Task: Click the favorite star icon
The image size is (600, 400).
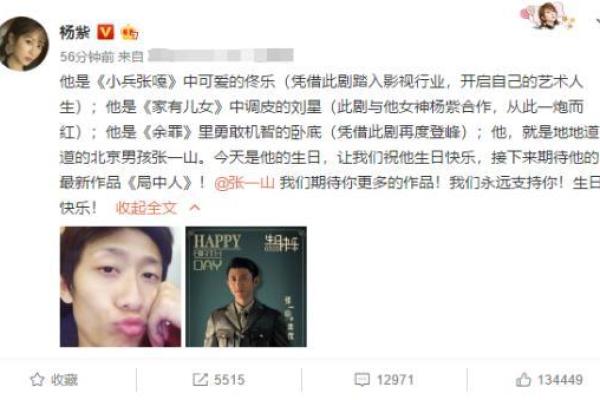Action: pyautogui.click(x=37, y=380)
